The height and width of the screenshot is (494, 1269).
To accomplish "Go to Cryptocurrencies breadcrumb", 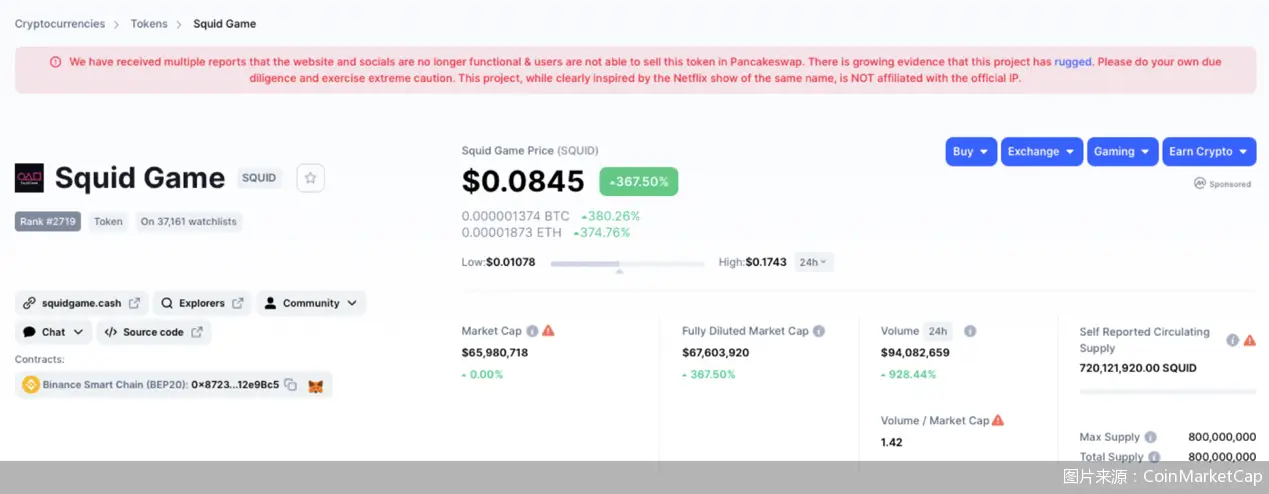I will tap(59, 24).
